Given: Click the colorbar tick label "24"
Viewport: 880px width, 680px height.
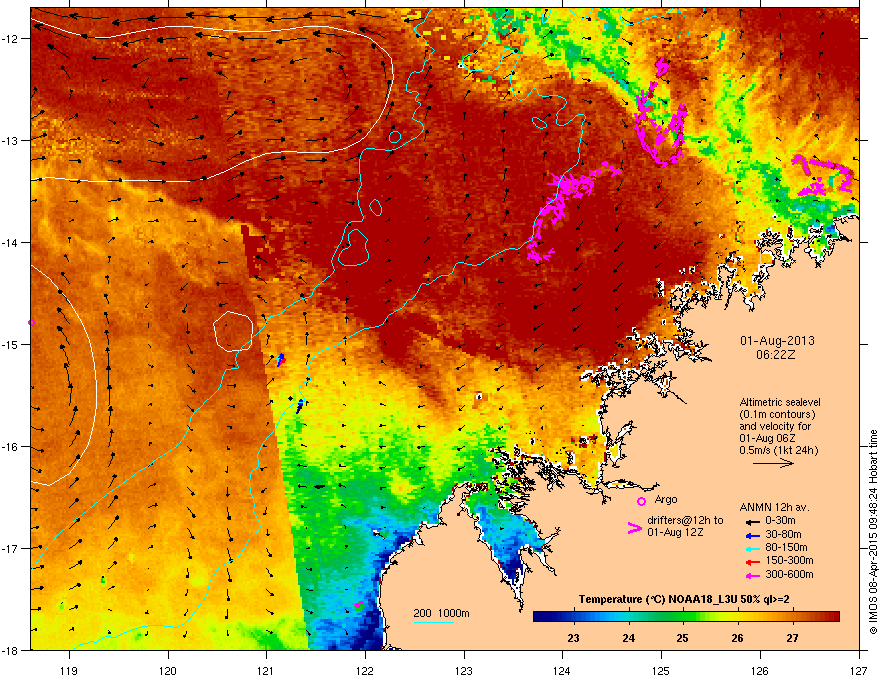Looking at the screenshot, I should [x=629, y=638].
